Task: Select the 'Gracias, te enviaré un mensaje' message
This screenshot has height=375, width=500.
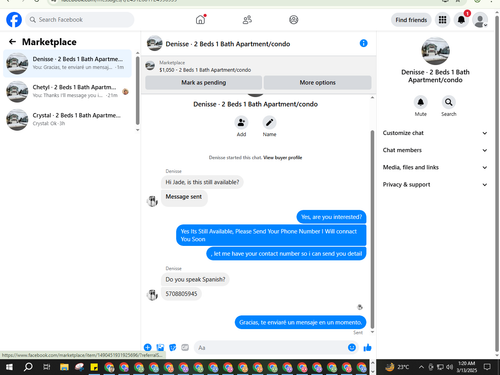Action: coord(300,322)
